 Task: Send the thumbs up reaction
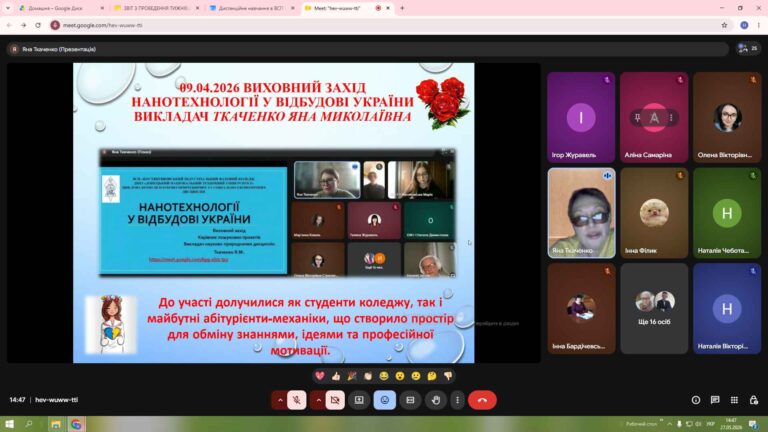pyautogui.click(x=336, y=376)
